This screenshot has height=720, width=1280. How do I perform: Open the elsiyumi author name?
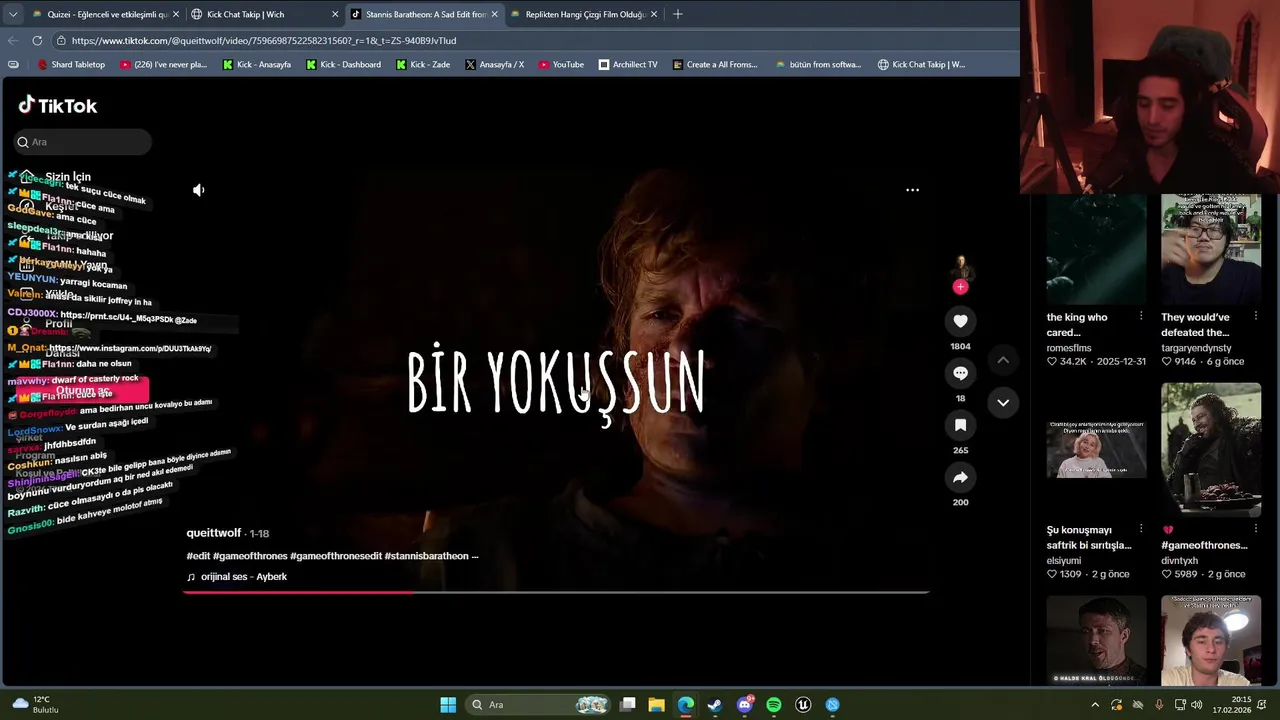pyautogui.click(x=1066, y=561)
